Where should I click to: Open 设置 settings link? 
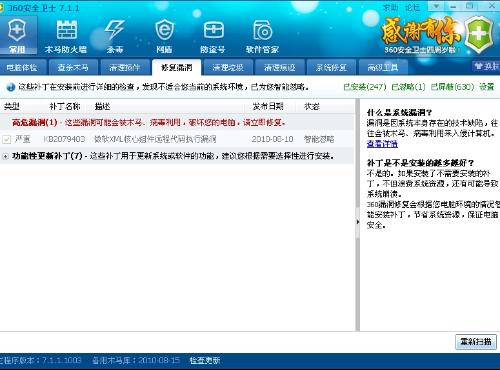click(x=486, y=87)
